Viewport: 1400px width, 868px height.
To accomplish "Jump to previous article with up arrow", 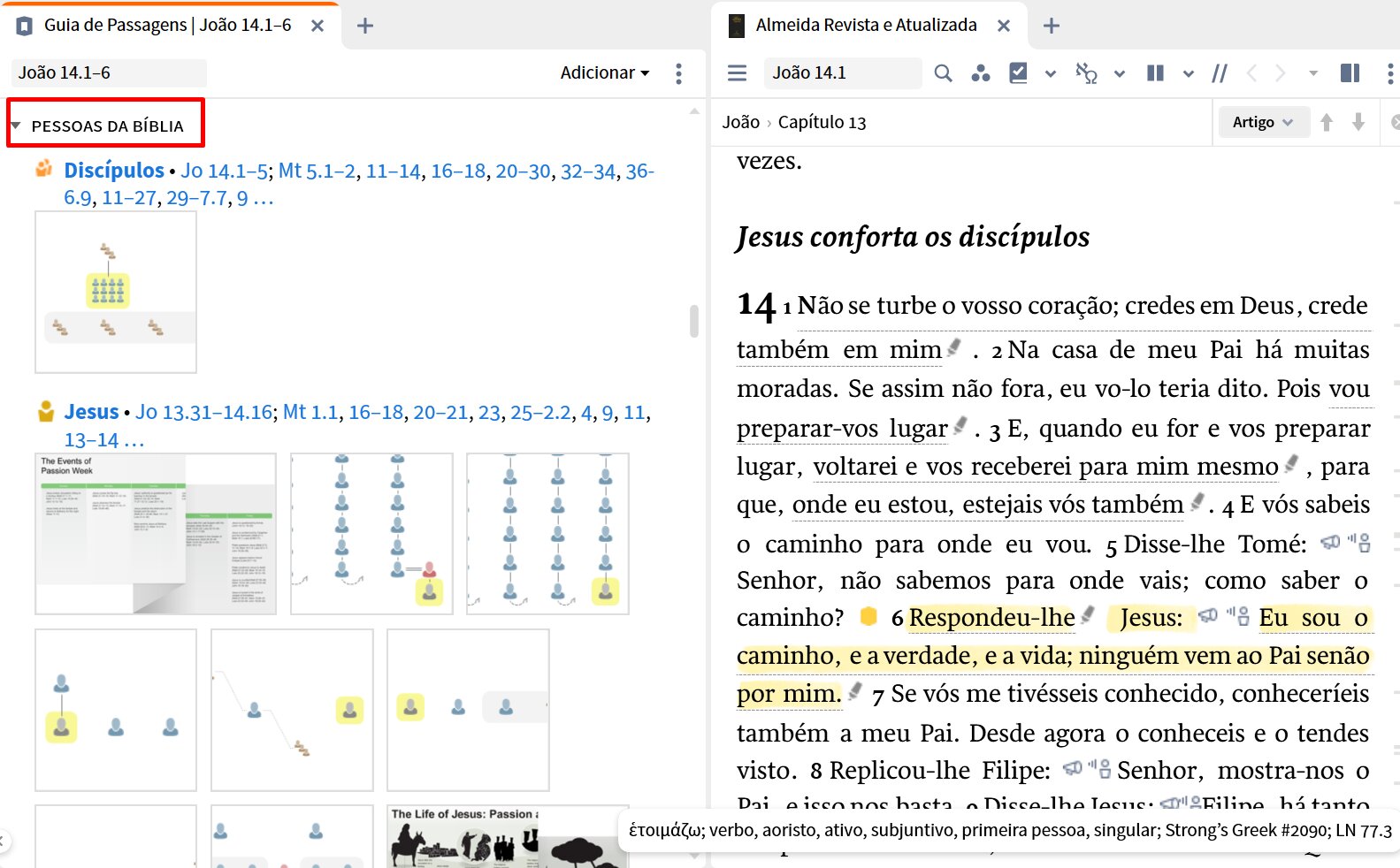I will 1326,122.
